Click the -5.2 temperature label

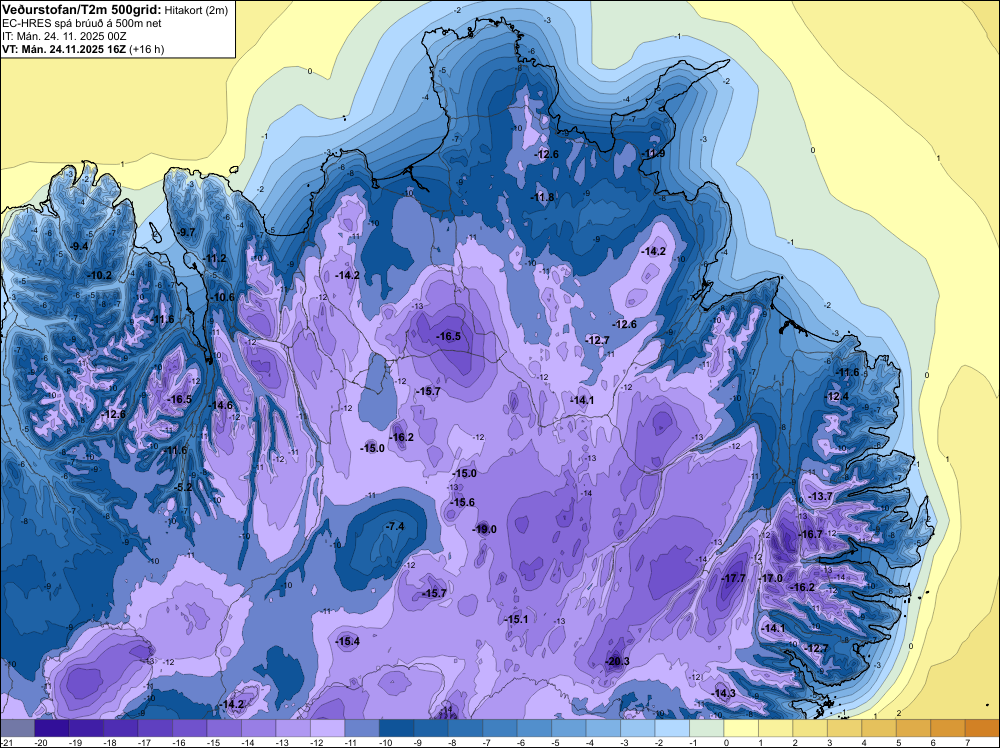[183, 487]
